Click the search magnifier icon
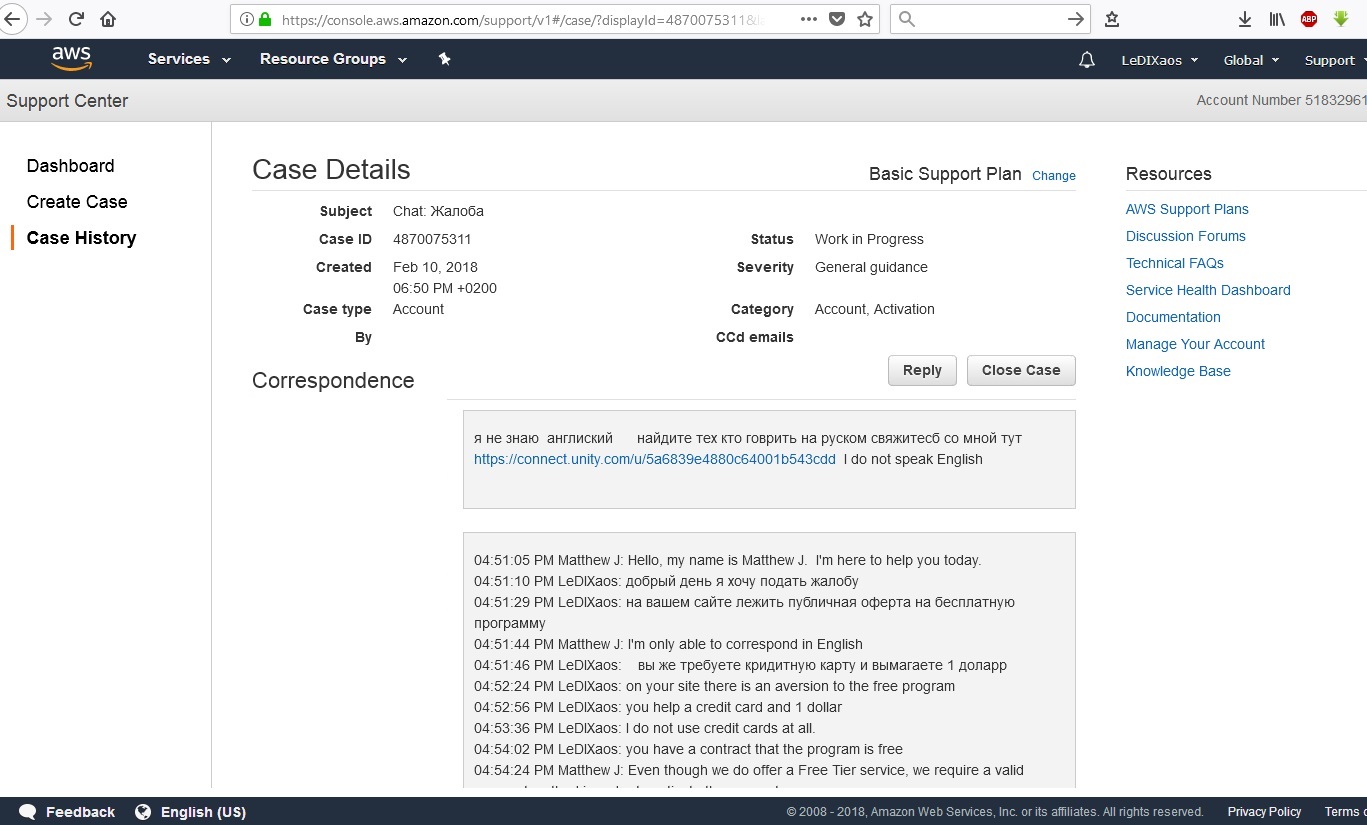The width and height of the screenshot is (1367, 825). coord(906,19)
